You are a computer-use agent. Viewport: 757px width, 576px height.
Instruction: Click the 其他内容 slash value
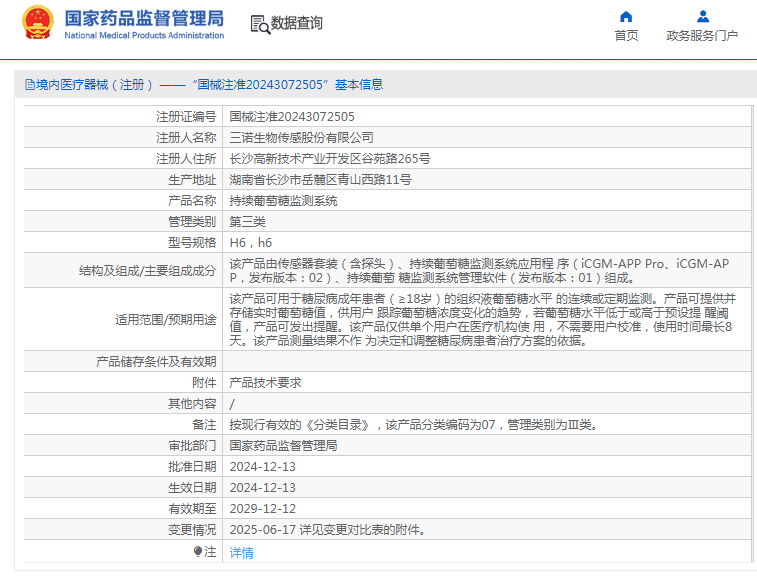(x=232, y=404)
